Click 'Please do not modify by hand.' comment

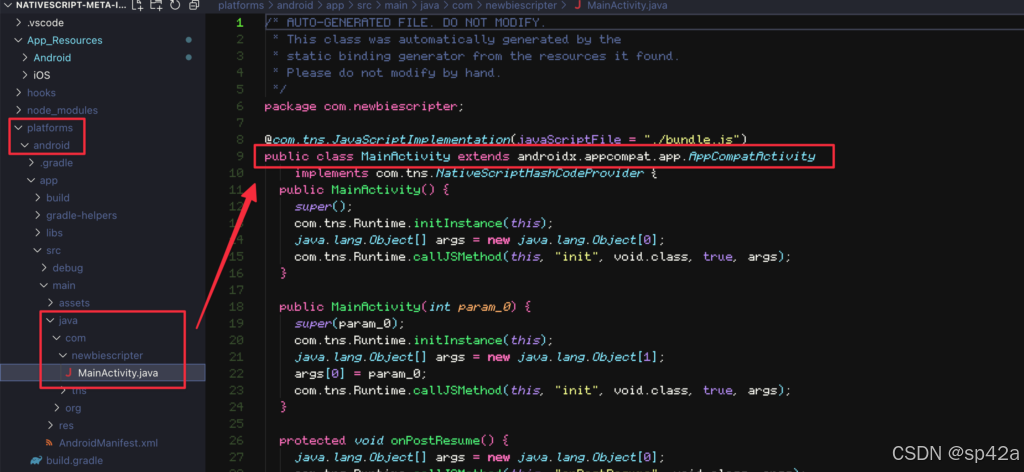394,73
